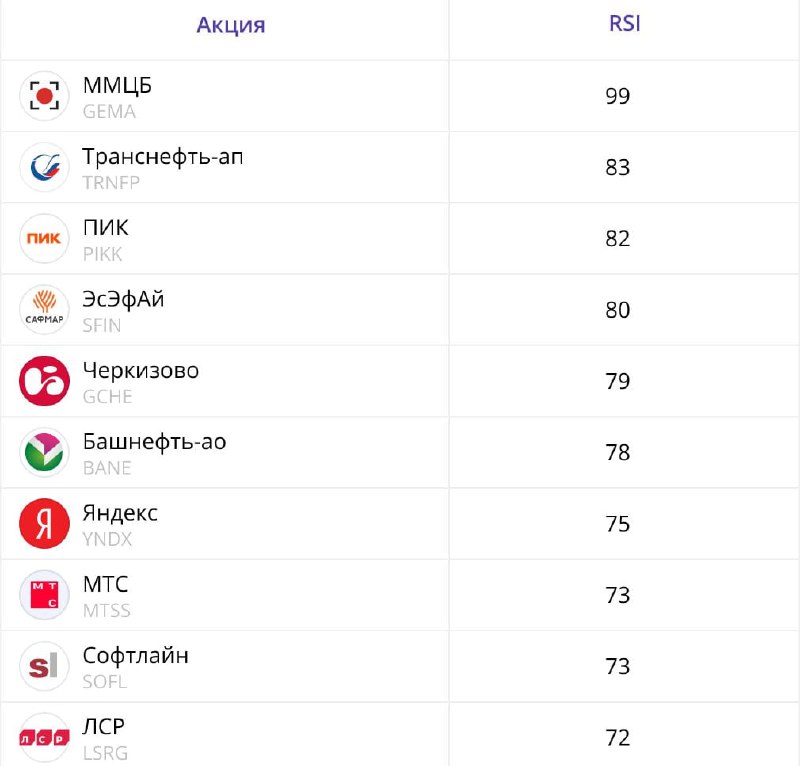Open the red Черкизово logo
The height and width of the screenshot is (766, 800).
(44, 381)
